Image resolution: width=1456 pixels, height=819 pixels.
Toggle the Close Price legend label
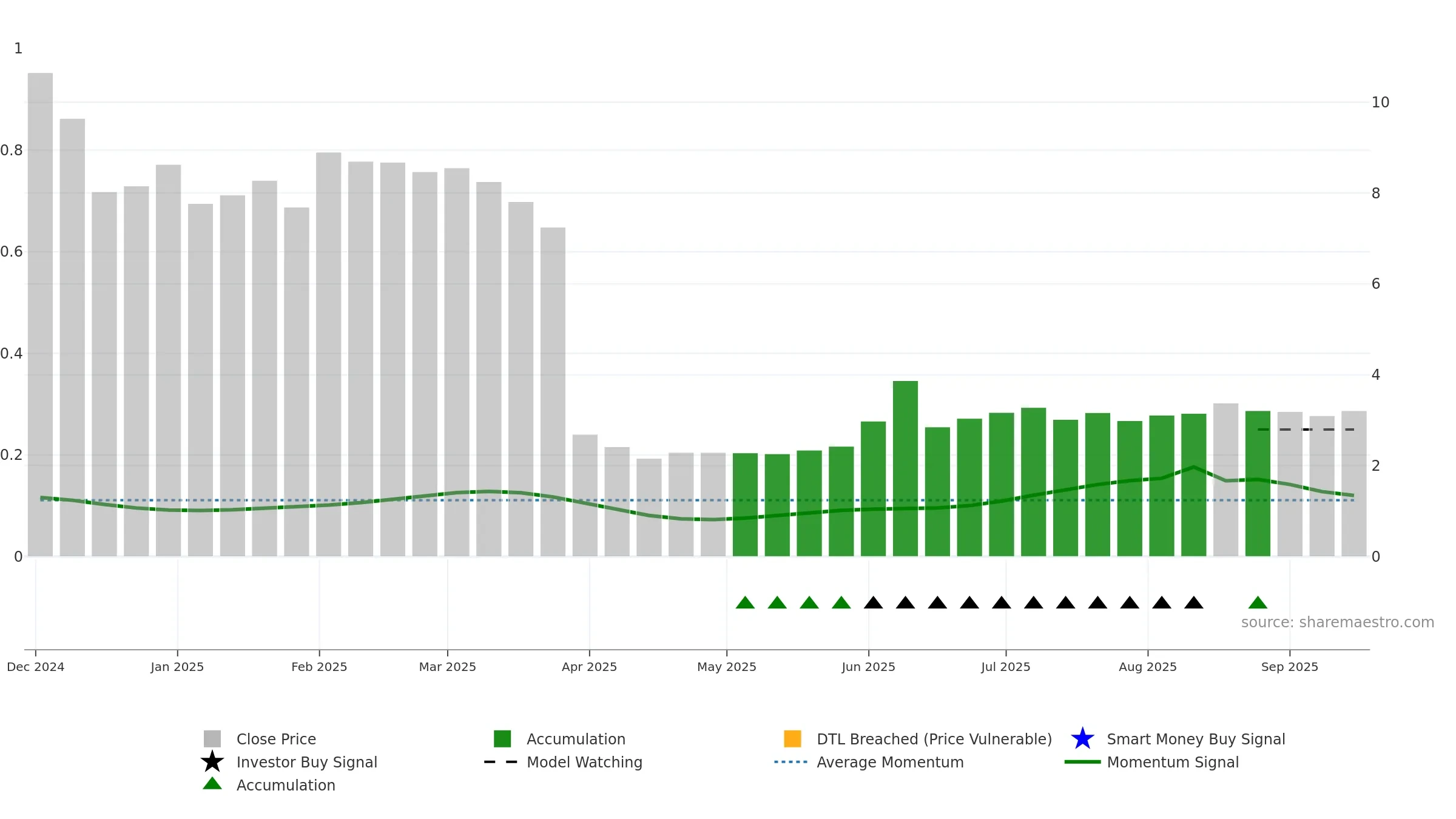click(x=276, y=739)
